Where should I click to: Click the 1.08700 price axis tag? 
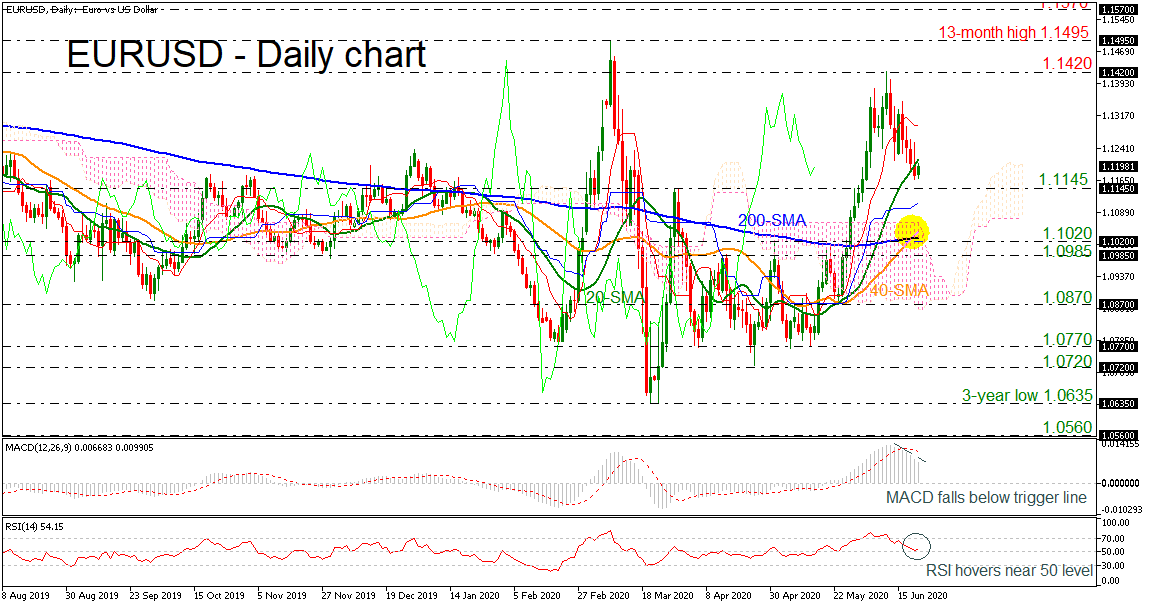pos(1117,304)
